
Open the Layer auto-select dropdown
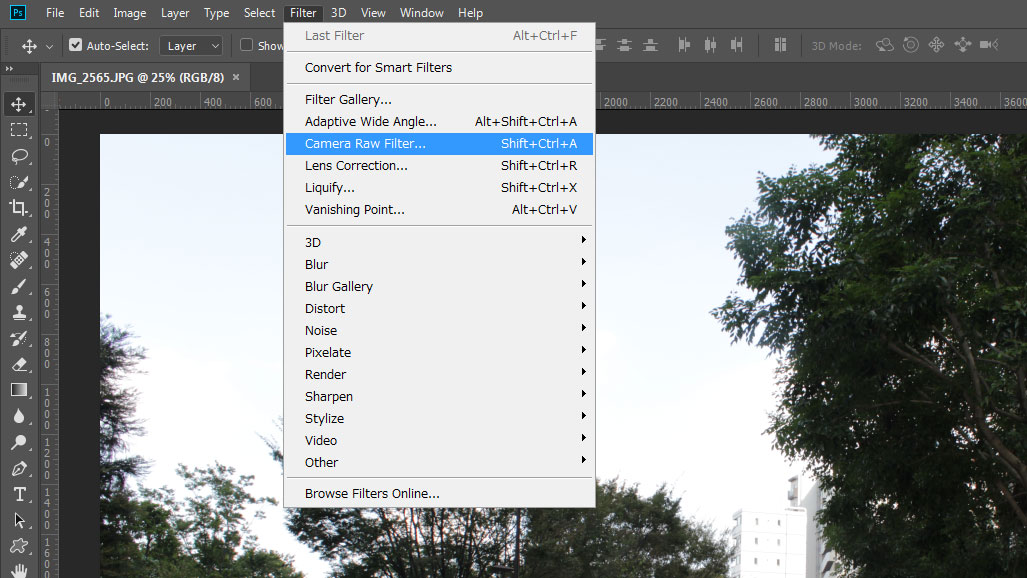tap(191, 46)
